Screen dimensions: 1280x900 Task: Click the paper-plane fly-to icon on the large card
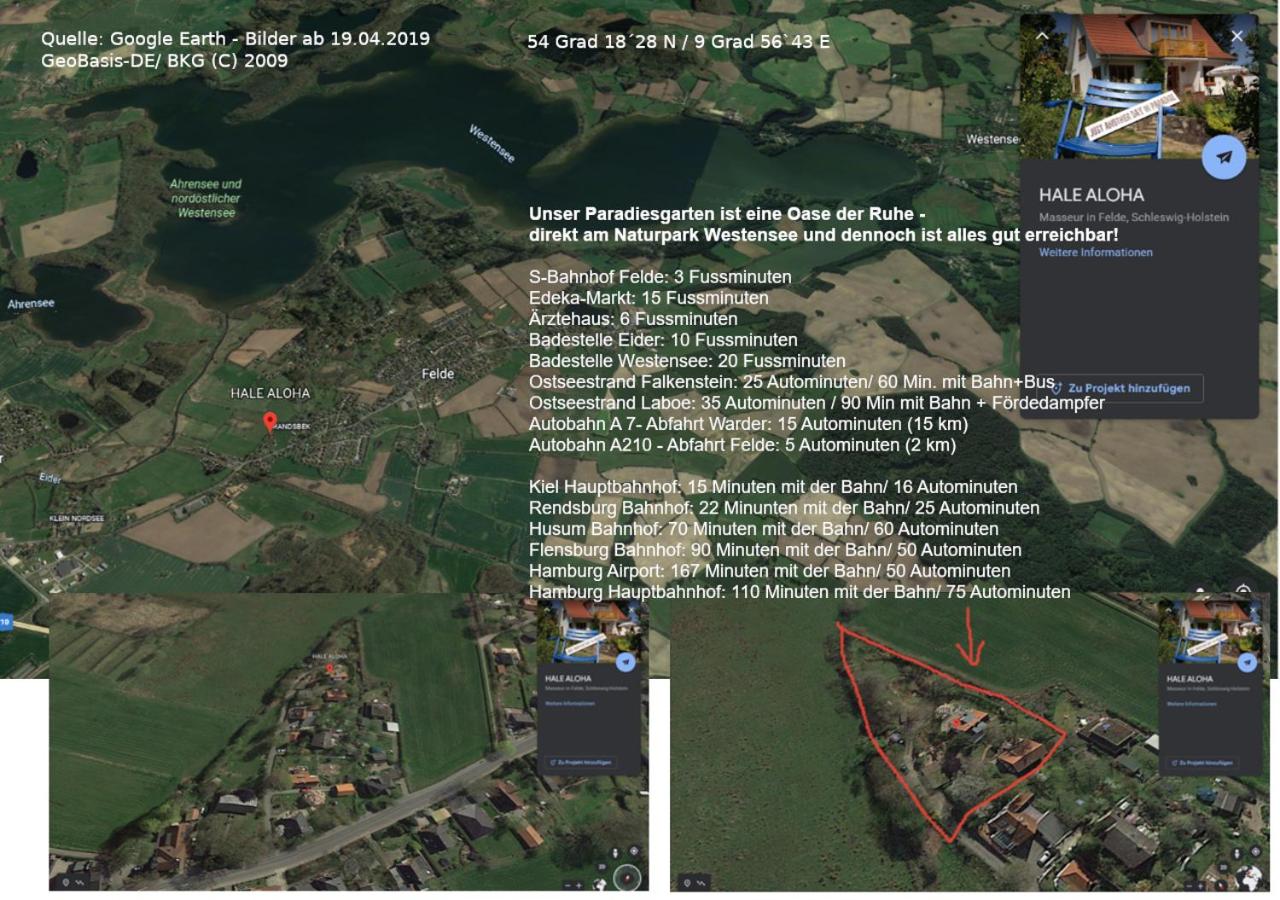1224,157
